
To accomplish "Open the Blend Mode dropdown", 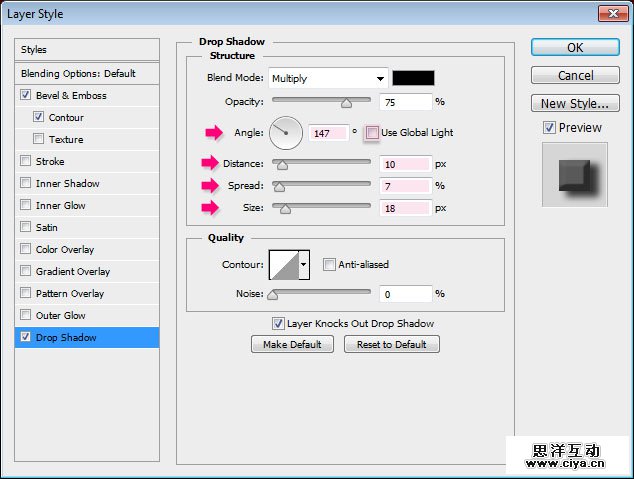I will (x=328, y=79).
